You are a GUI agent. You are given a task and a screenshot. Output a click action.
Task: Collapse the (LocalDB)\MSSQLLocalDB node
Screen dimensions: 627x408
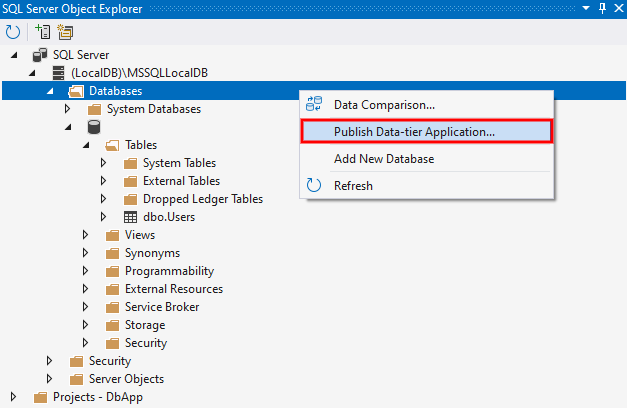[32, 73]
